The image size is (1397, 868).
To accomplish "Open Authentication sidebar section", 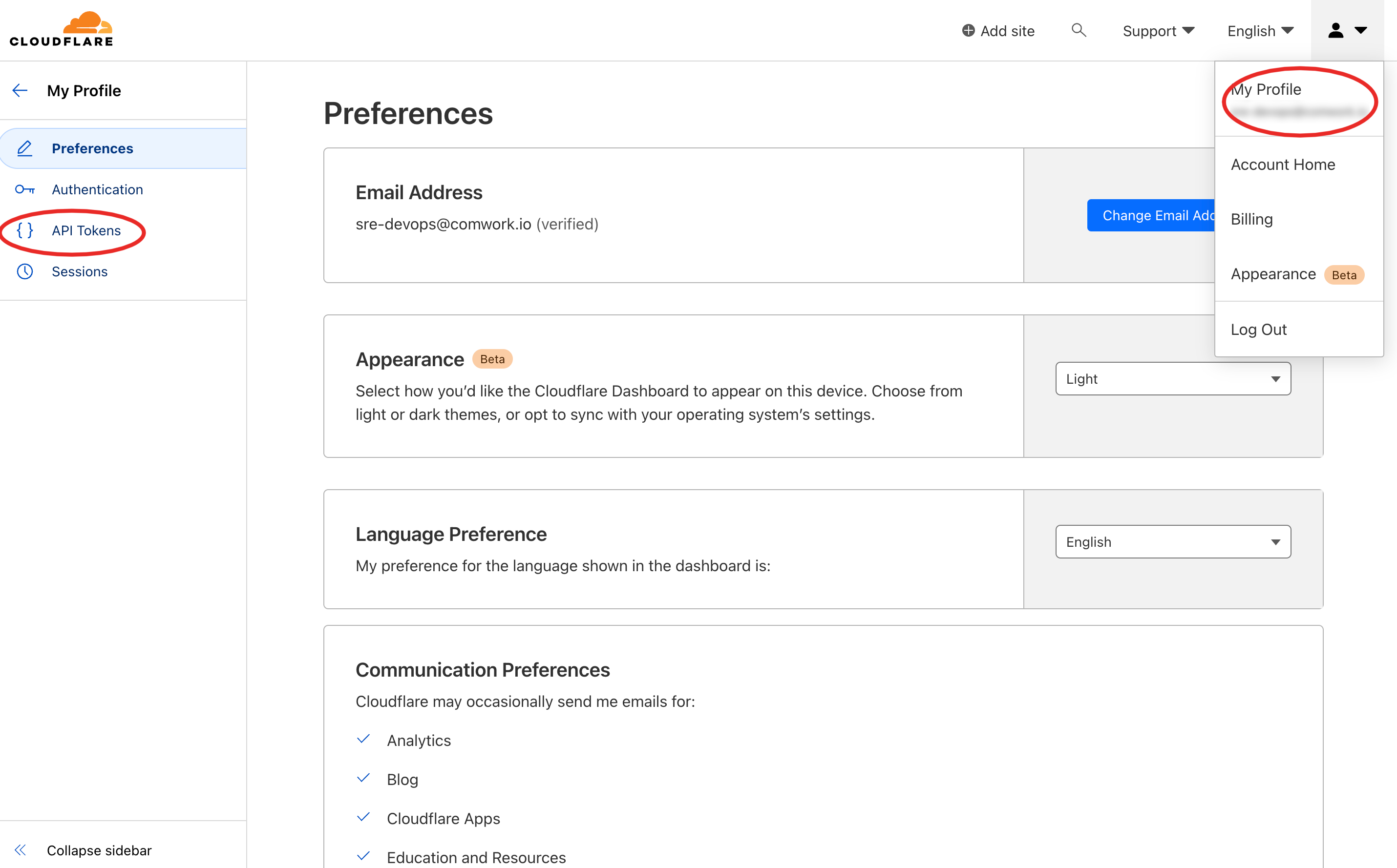I will click(x=123, y=189).
